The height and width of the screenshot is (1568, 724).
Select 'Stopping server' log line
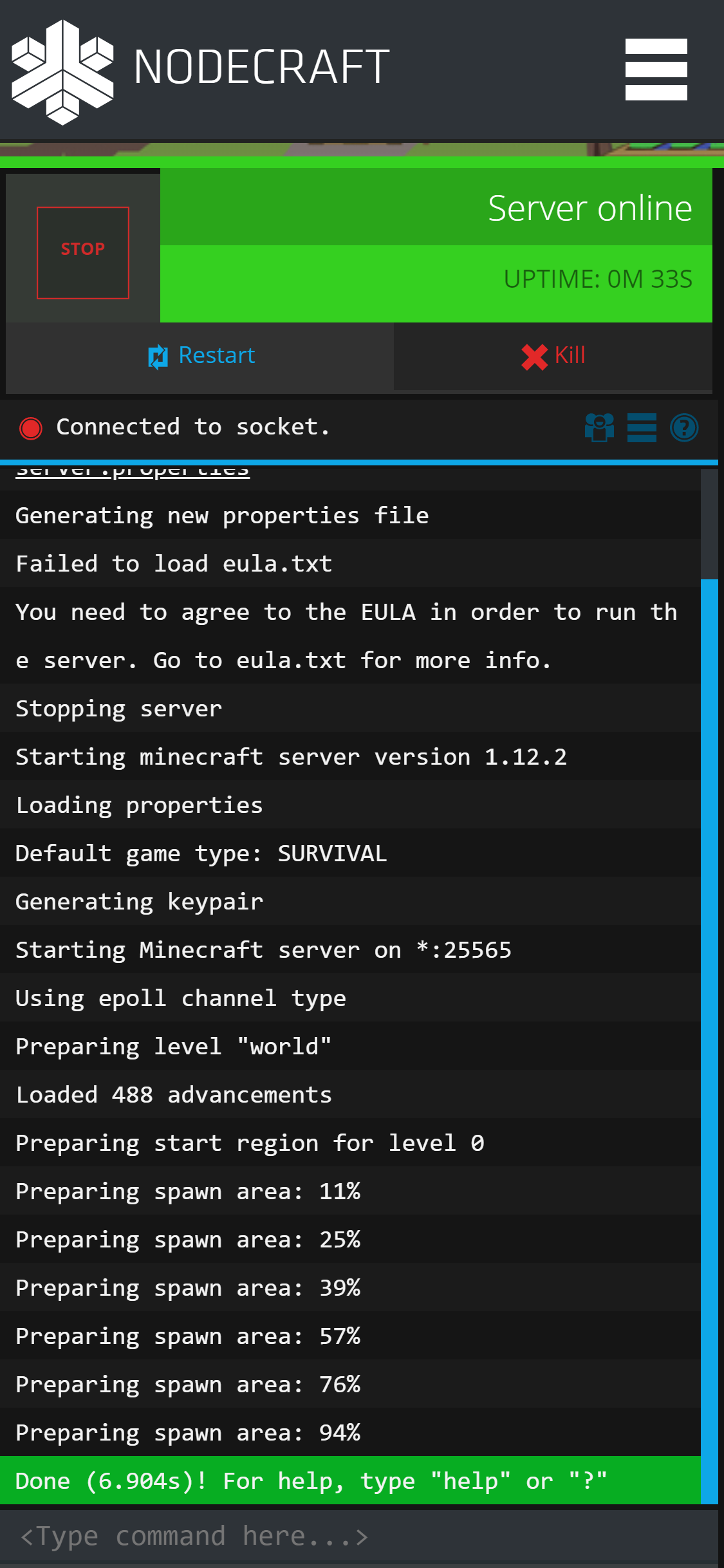pos(350,707)
